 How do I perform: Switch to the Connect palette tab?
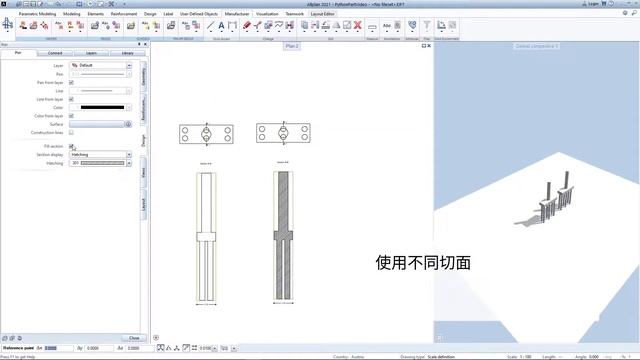[x=55, y=53]
